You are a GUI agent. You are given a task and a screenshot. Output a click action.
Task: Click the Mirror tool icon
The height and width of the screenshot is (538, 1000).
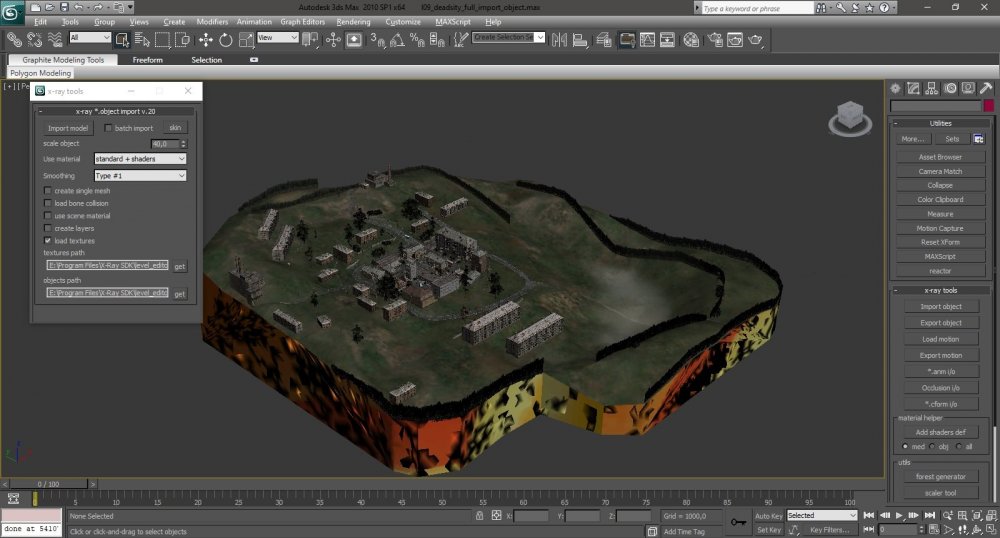click(x=559, y=40)
